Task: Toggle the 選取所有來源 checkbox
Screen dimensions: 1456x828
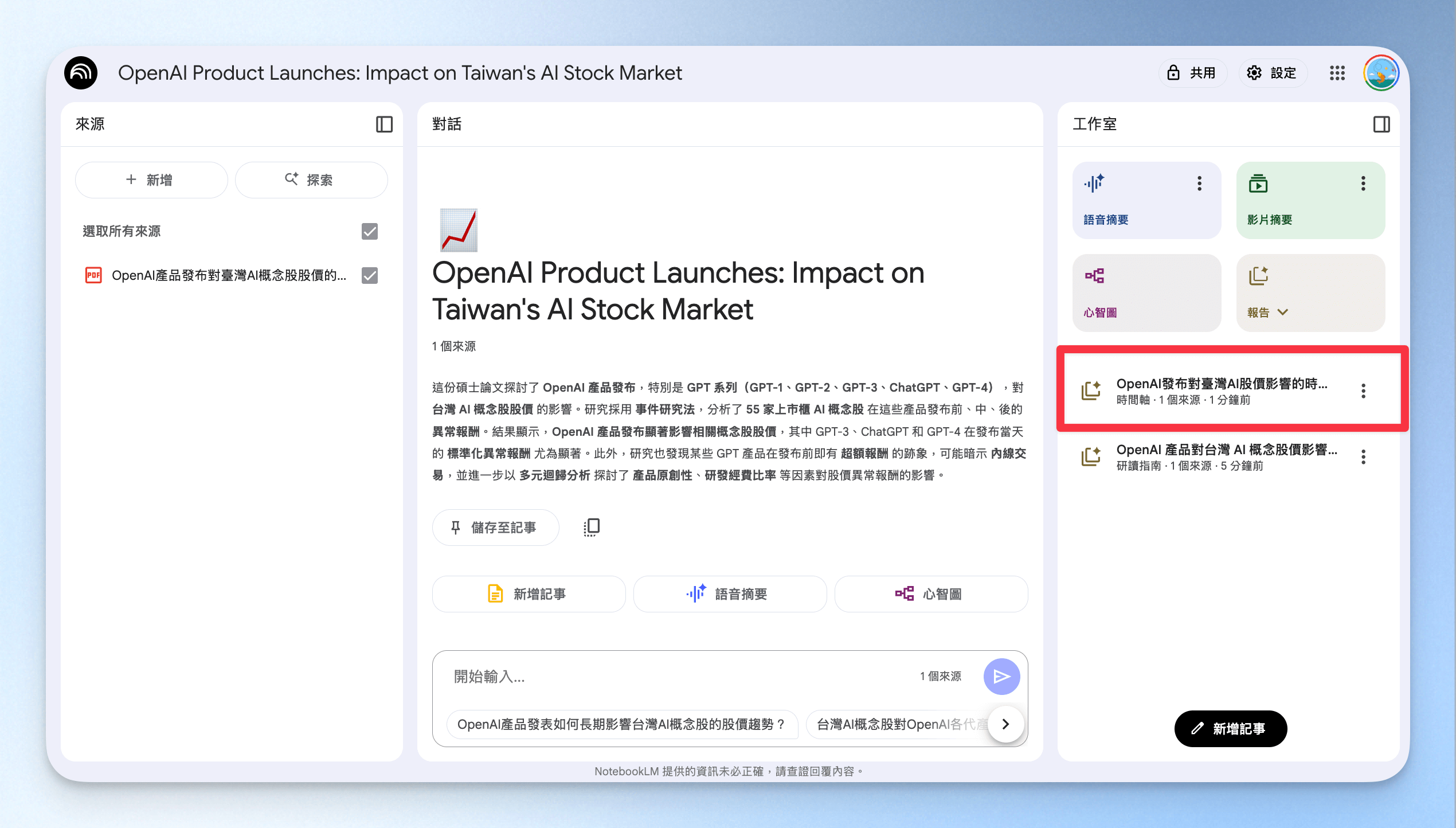Action: 370,231
